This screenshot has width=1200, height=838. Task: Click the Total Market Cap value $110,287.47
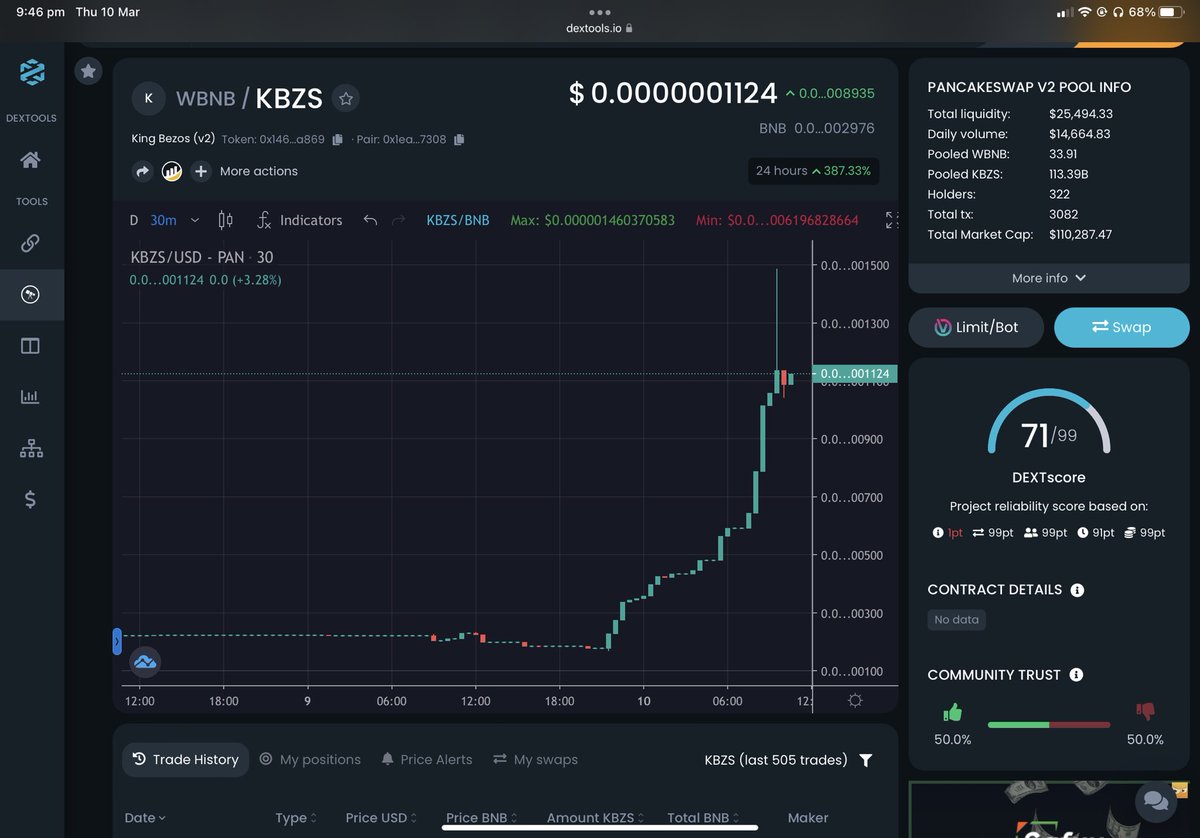(1080, 235)
